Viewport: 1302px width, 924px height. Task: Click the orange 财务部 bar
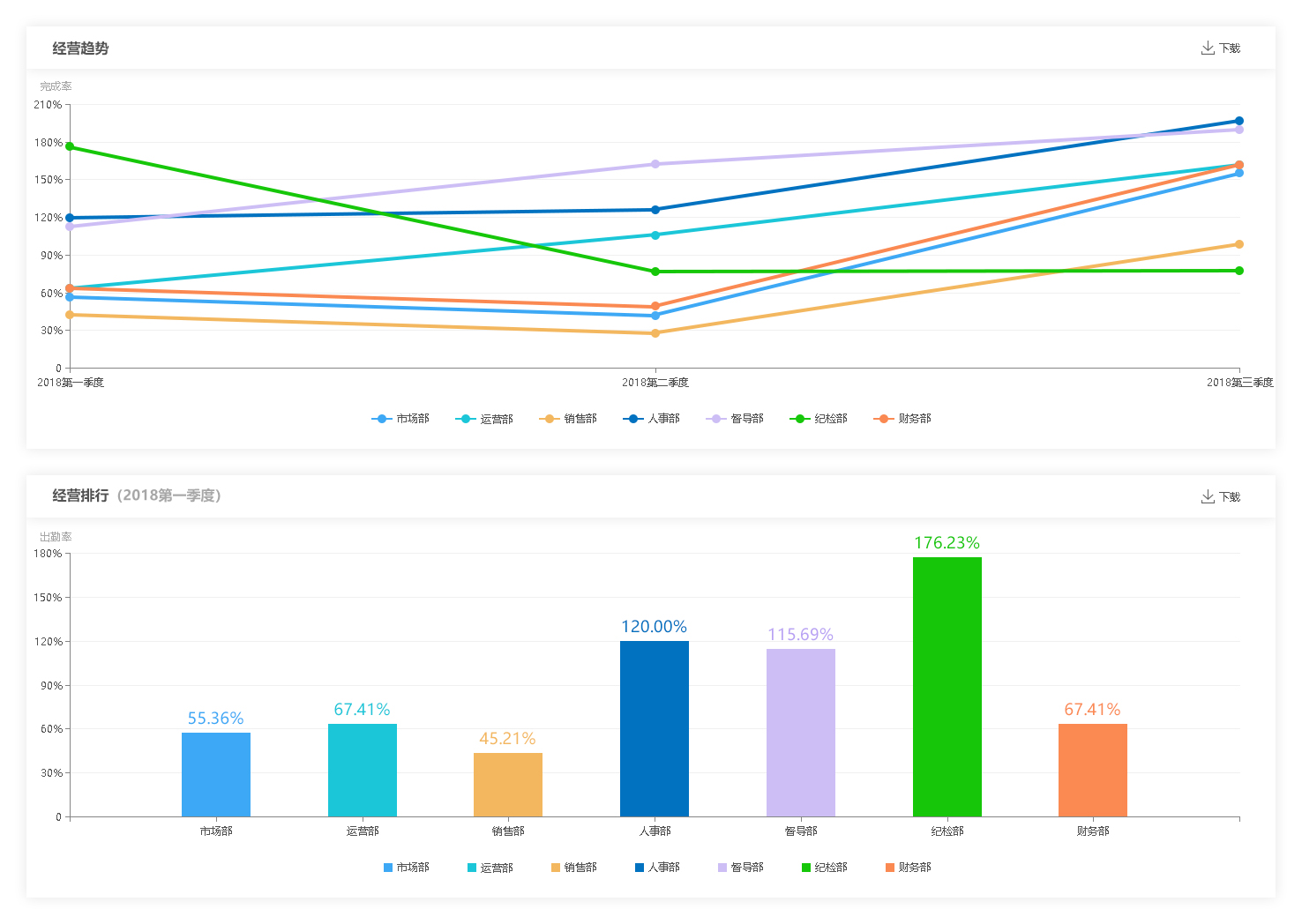pyautogui.click(x=1093, y=771)
